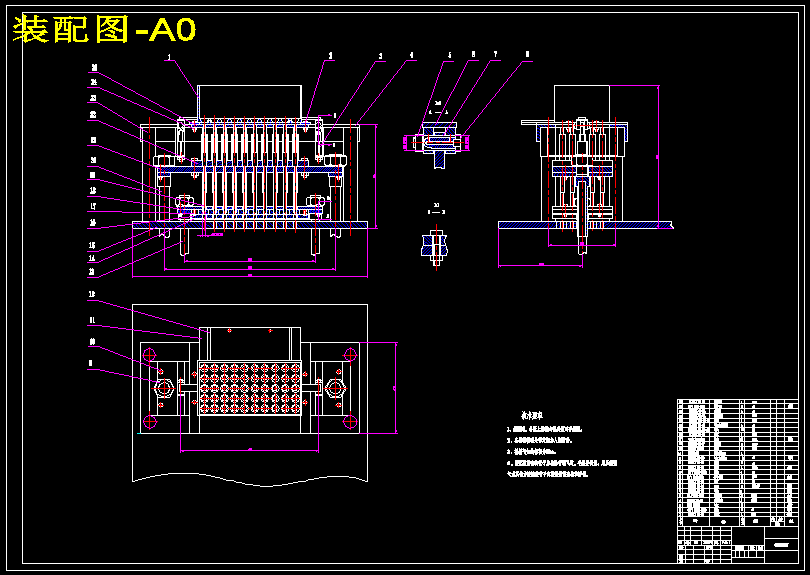Click the left hex bolt in top view
810x575 pixels.
[164, 388]
